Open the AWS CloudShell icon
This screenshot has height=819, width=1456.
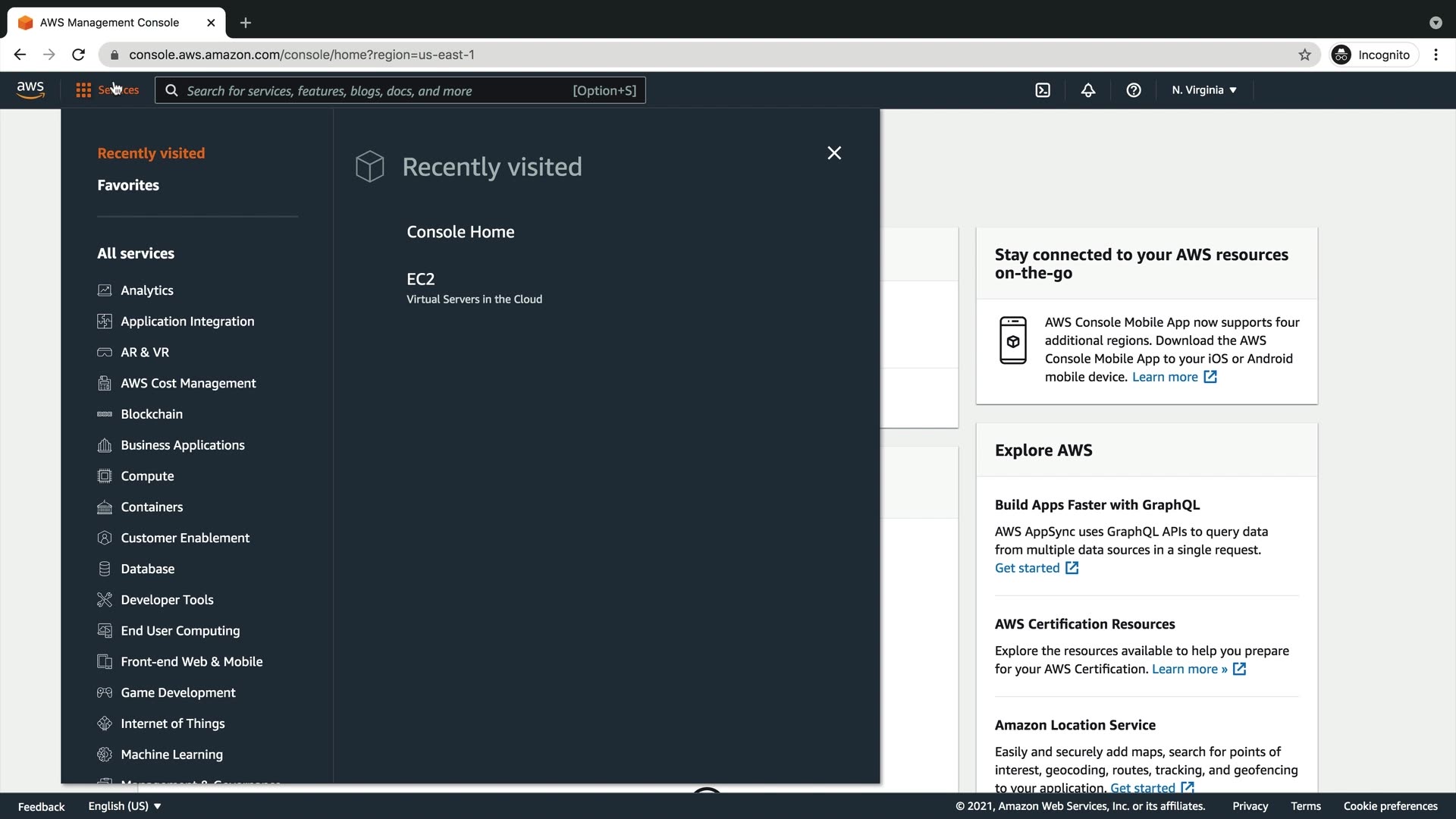point(1043,90)
